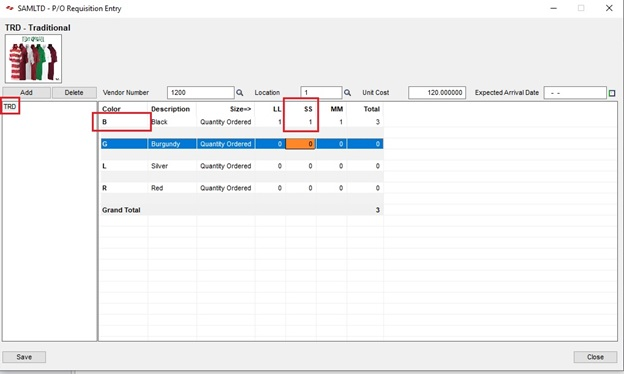Click the MM size column header
The width and height of the screenshot is (624, 374).
pyautogui.click(x=337, y=109)
